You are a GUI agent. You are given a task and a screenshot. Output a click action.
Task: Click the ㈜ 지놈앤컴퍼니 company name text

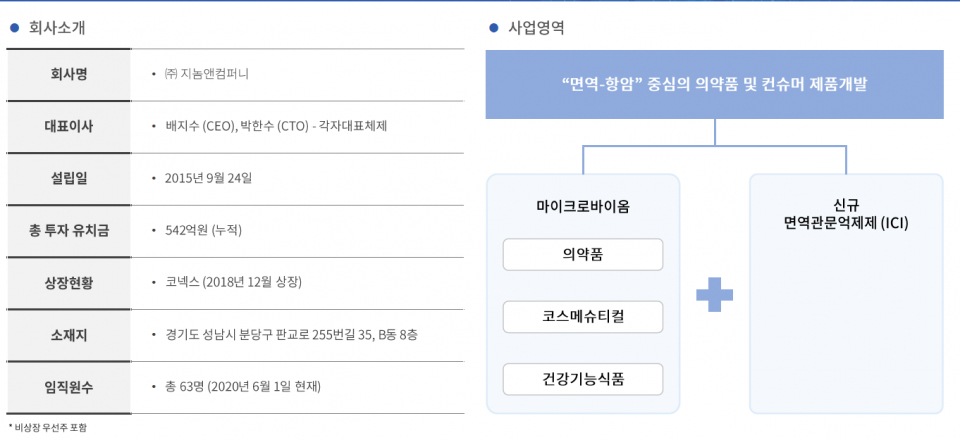207,74
